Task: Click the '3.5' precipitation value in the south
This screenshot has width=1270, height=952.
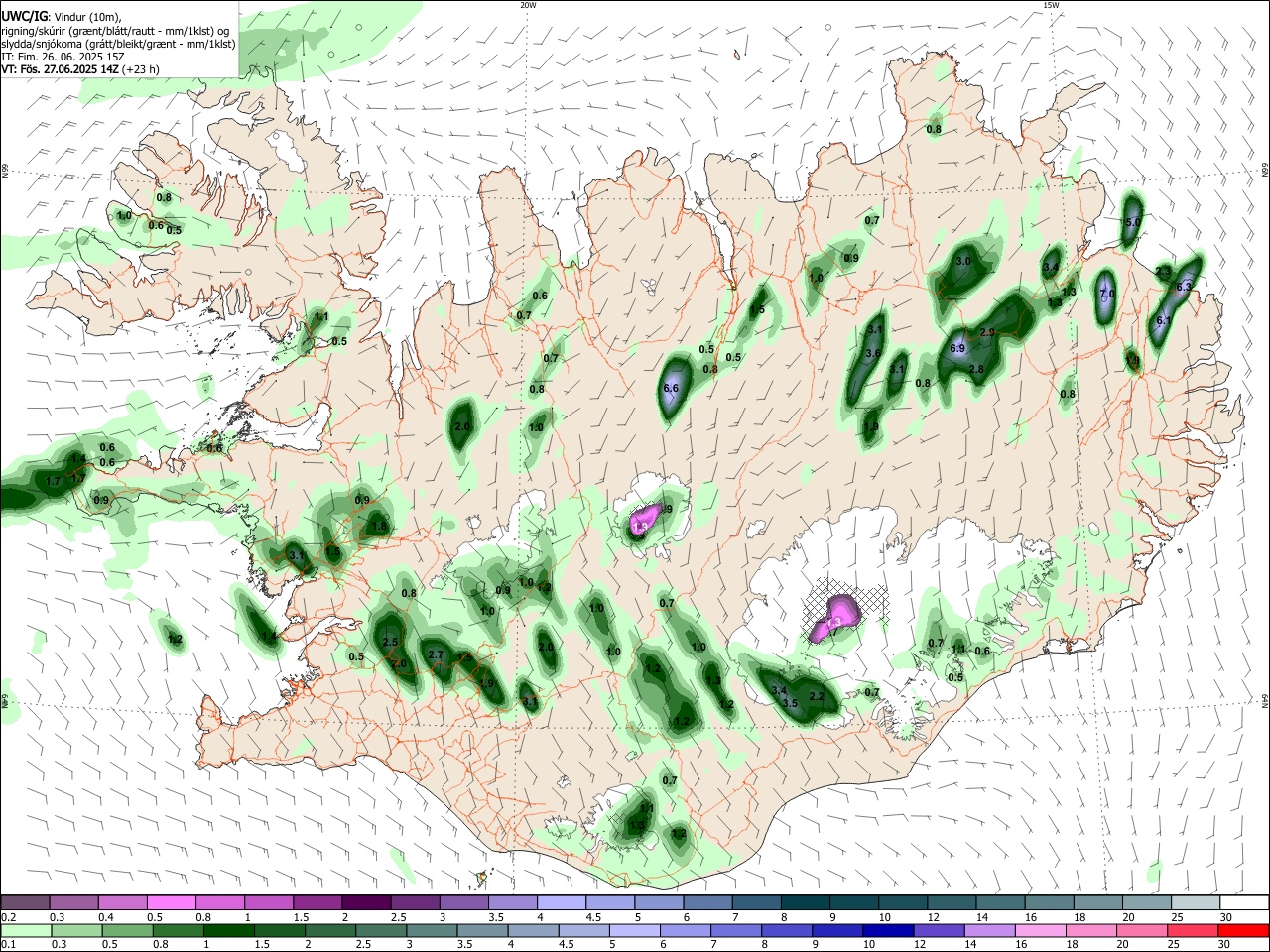Action: pos(790,703)
